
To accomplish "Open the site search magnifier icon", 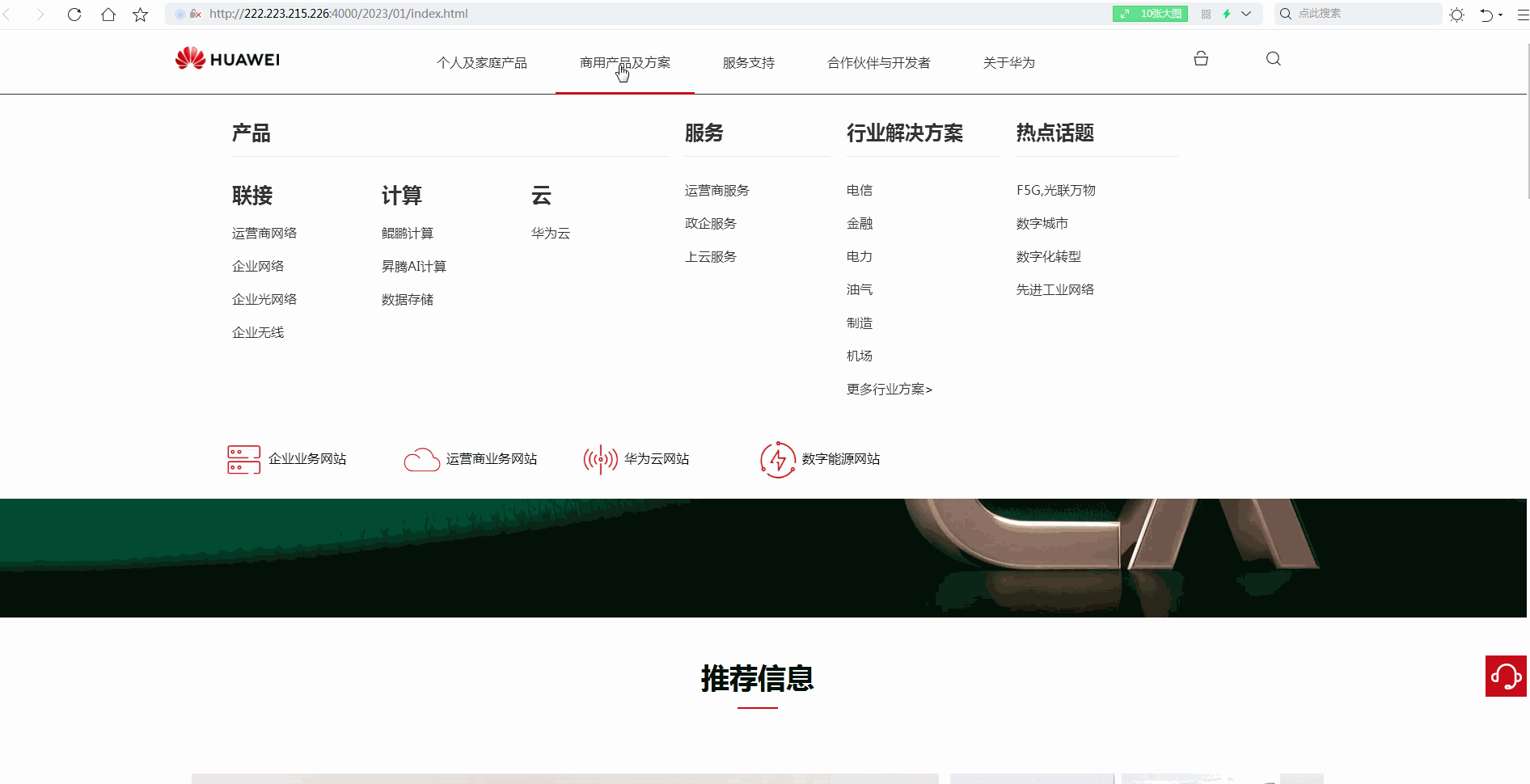I will click(x=1273, y=58).
